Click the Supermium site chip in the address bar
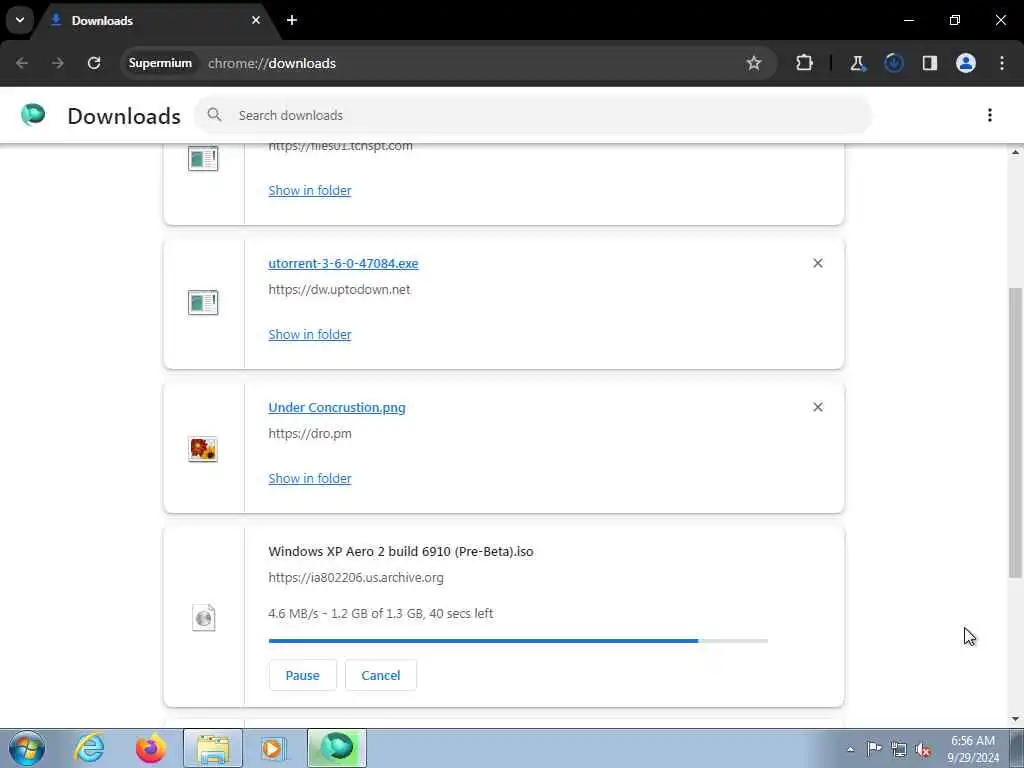Screen dimensions: 1024x768 tap(160, 63)
